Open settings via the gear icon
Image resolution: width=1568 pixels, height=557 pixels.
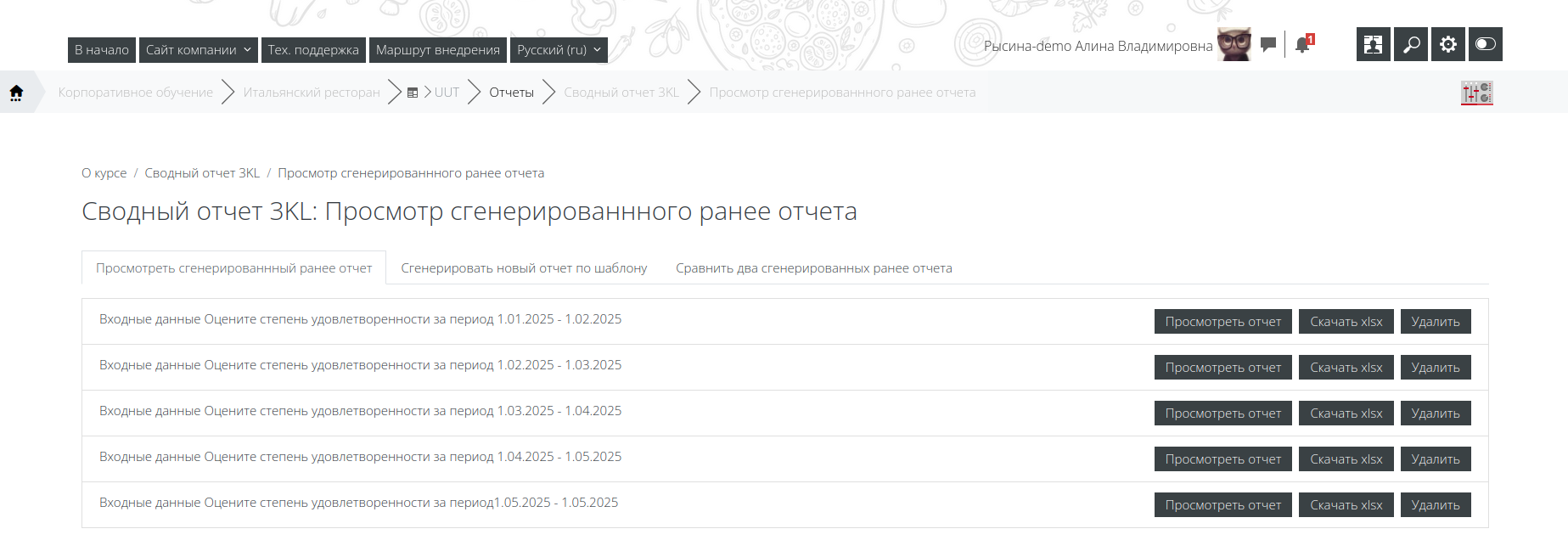[x=1448, y=44]
